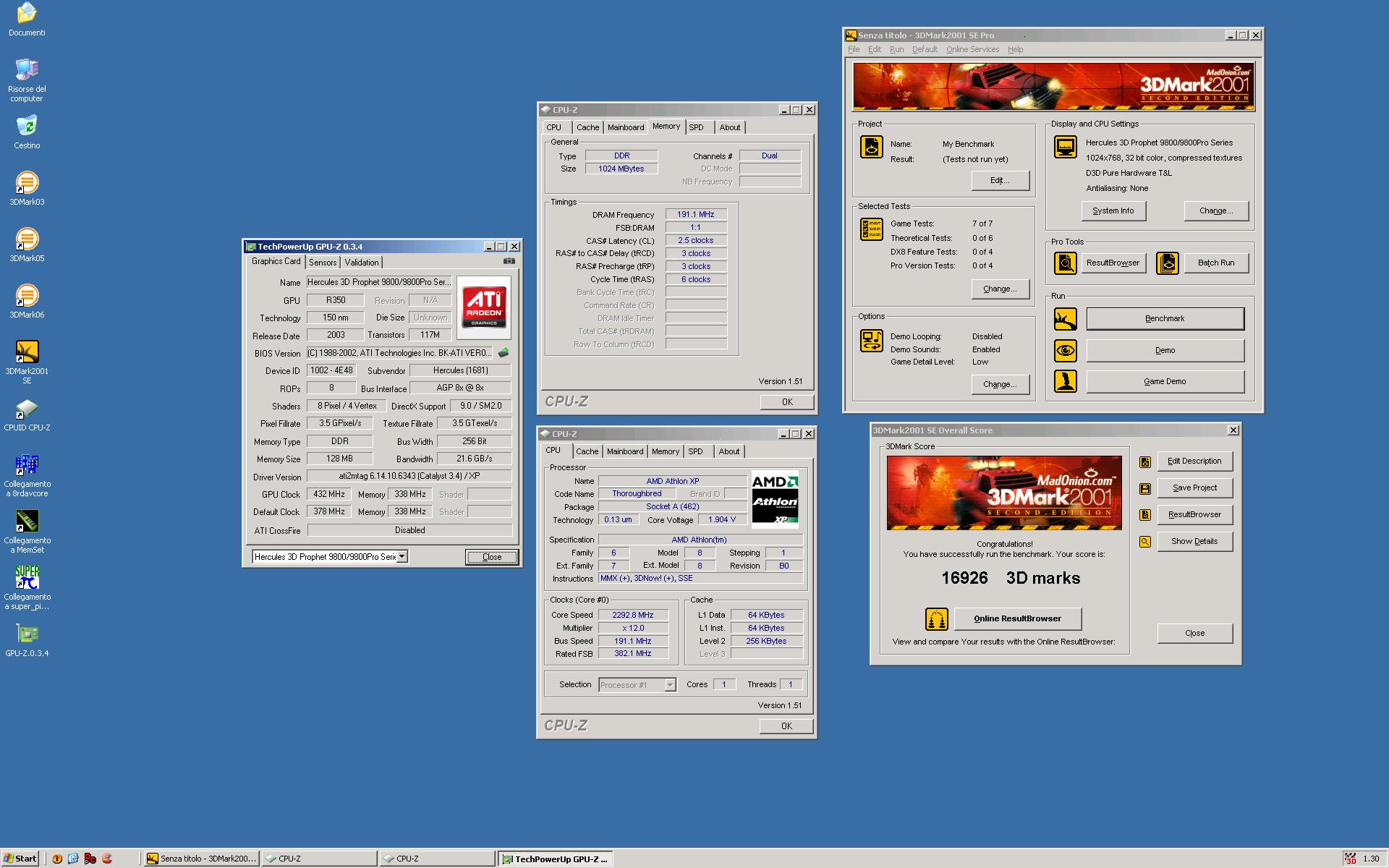The height and width of the screenshot is (868, 1389).
Task: Open the Online Services menu
Action: pos(972,49)
